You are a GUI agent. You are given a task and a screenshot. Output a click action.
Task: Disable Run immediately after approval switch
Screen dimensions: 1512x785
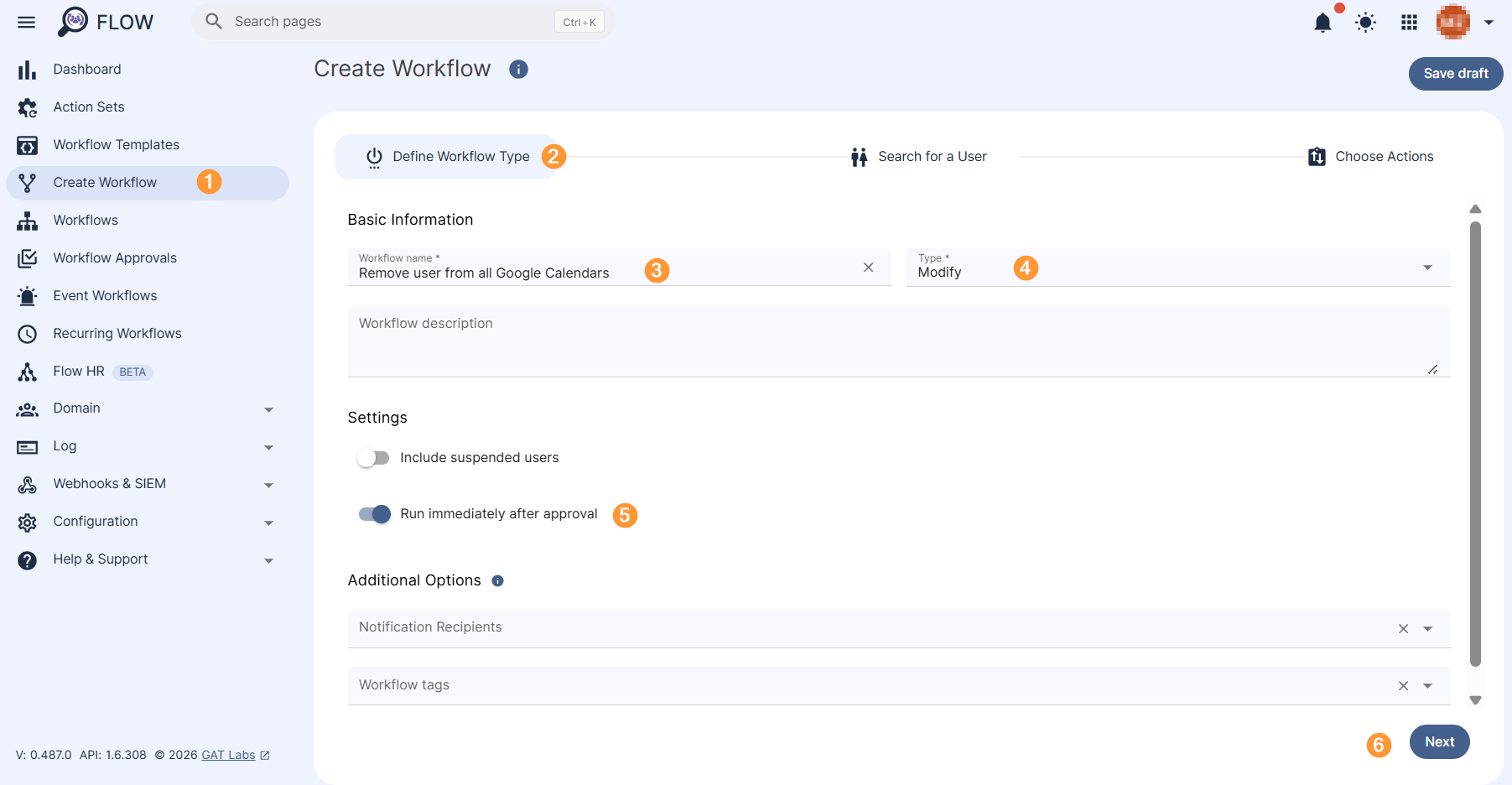(375, 514)
